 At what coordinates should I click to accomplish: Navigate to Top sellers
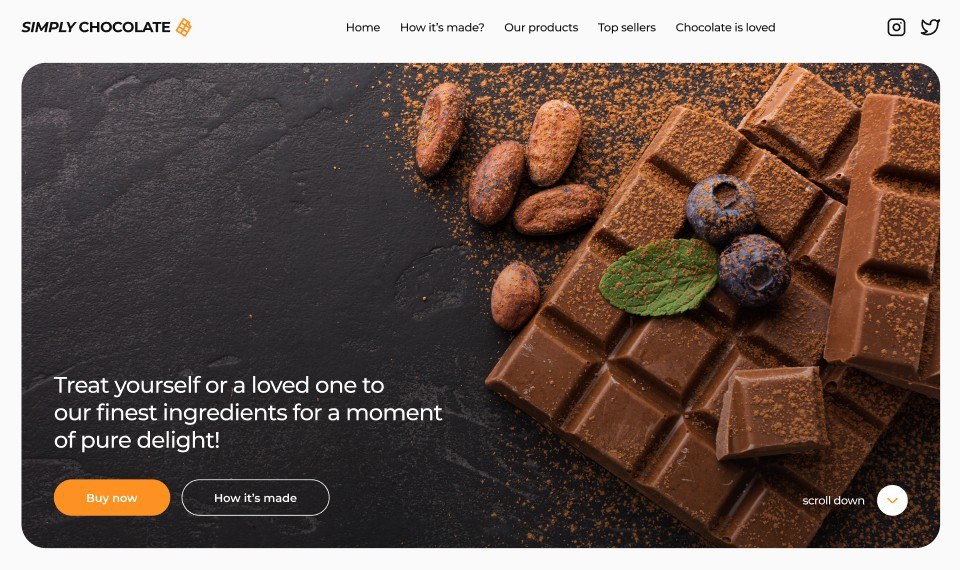point(627,28)
